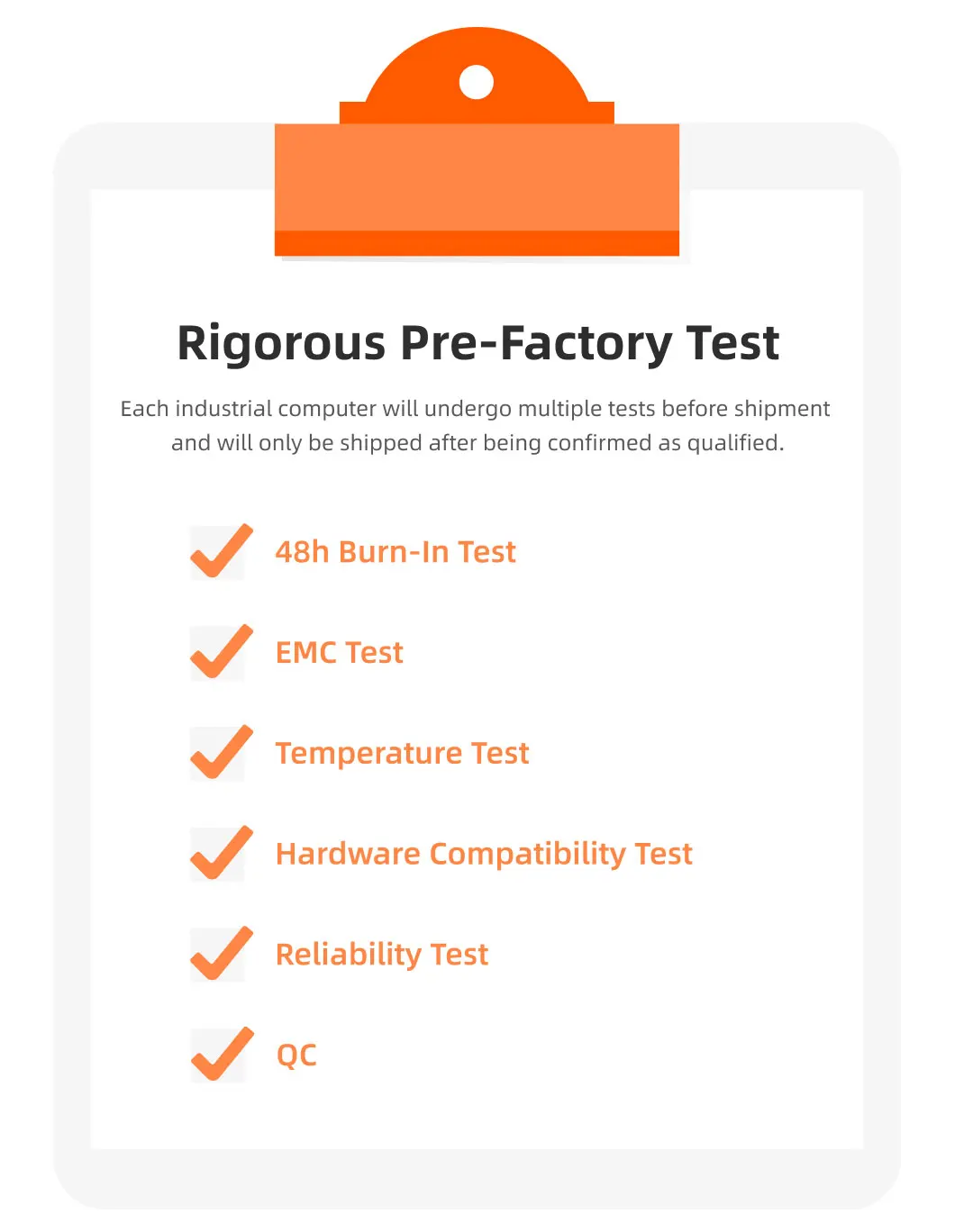Click the "Reliability Test" label

coord(382,955)
